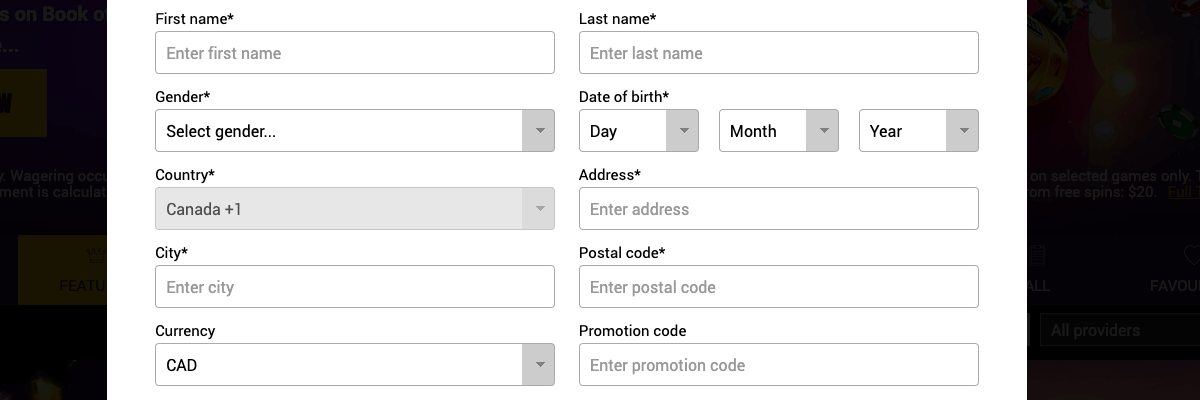
Task: Click the Last name input field
Action: 778,52
